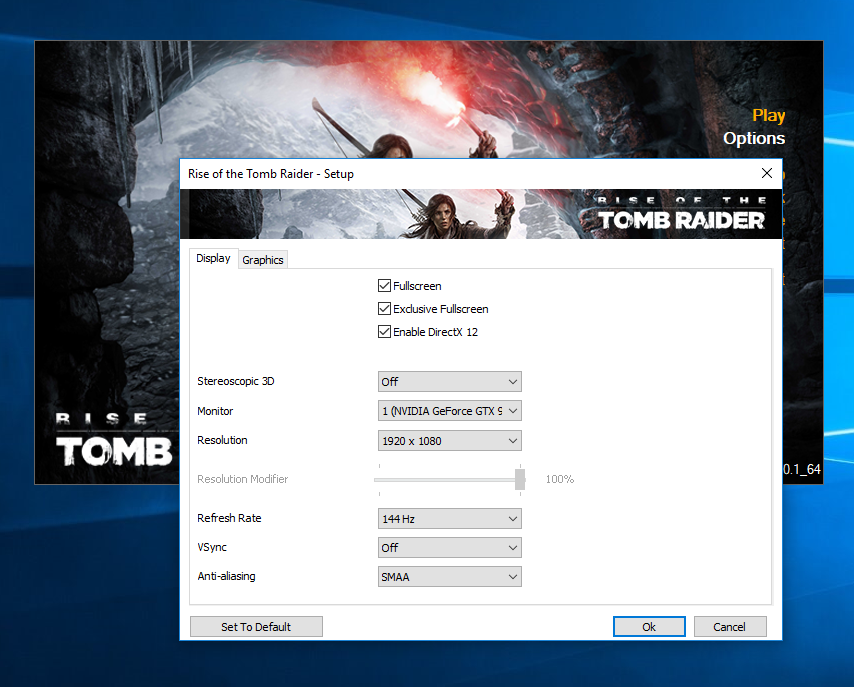Click the greyed "Resolution Modifier" label
The height and width of the screenshot is (687, 854).
[242, 479]
